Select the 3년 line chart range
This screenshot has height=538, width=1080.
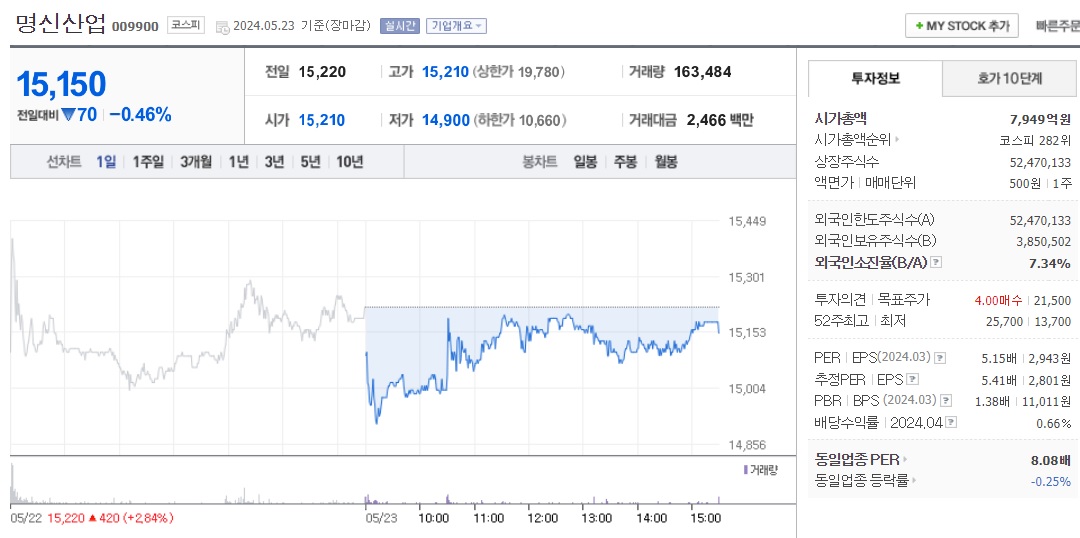click(x=274, y=163)
